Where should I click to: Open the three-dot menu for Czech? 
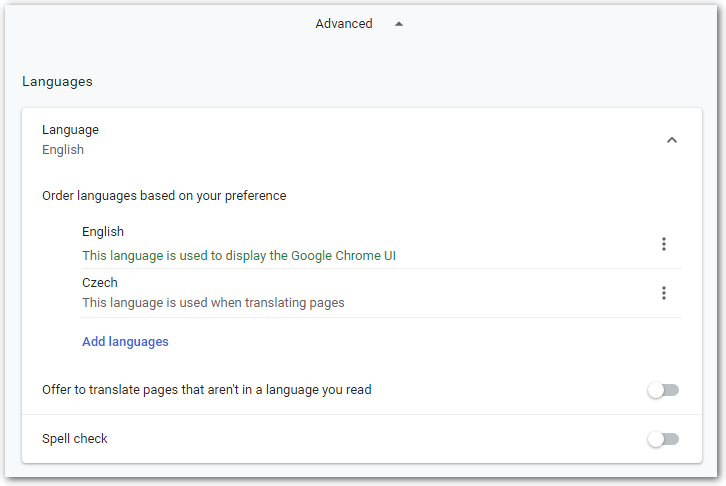coord(663,293)
